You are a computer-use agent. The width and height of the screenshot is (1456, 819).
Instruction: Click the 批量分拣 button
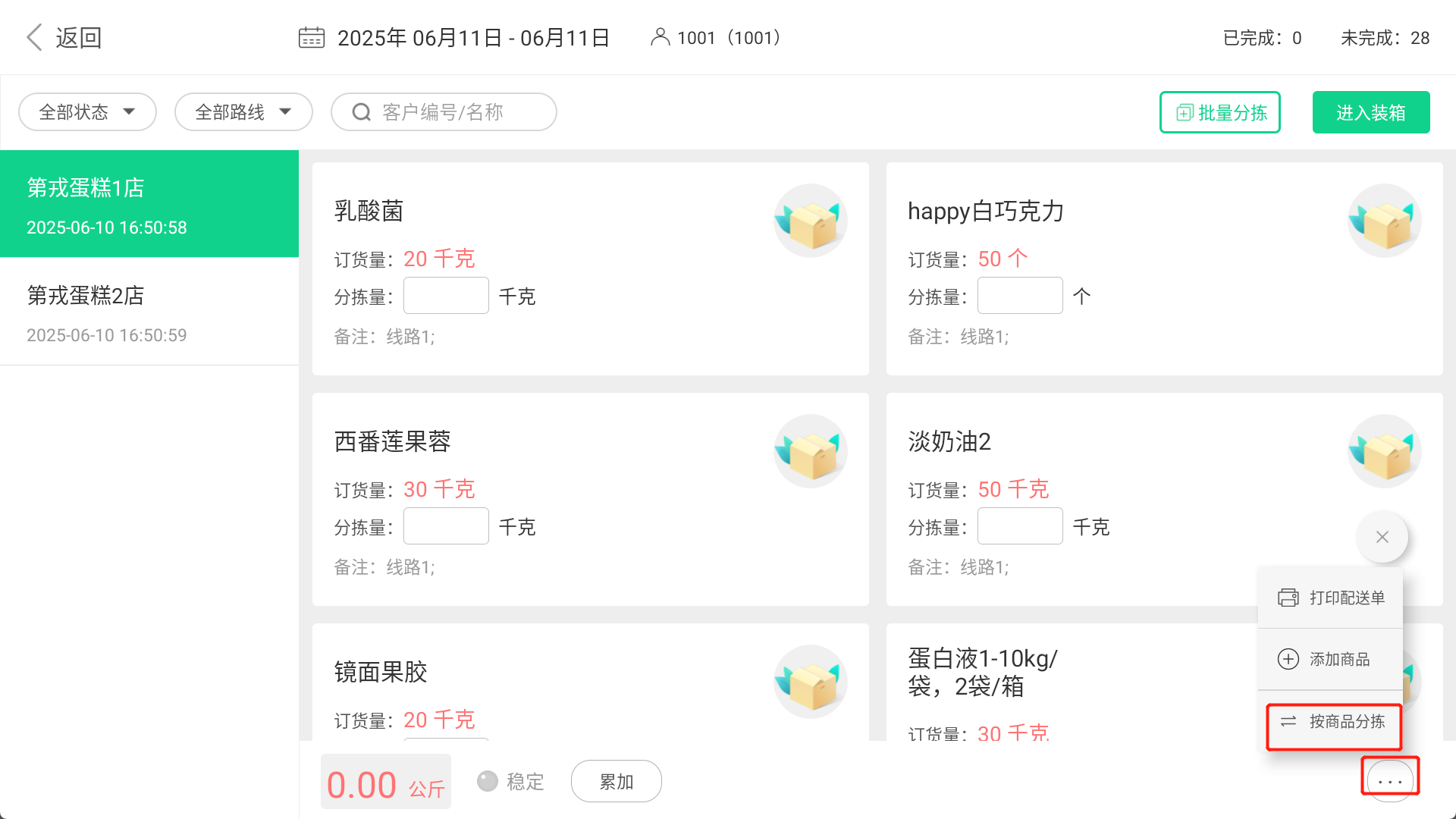click(1219, 112)
